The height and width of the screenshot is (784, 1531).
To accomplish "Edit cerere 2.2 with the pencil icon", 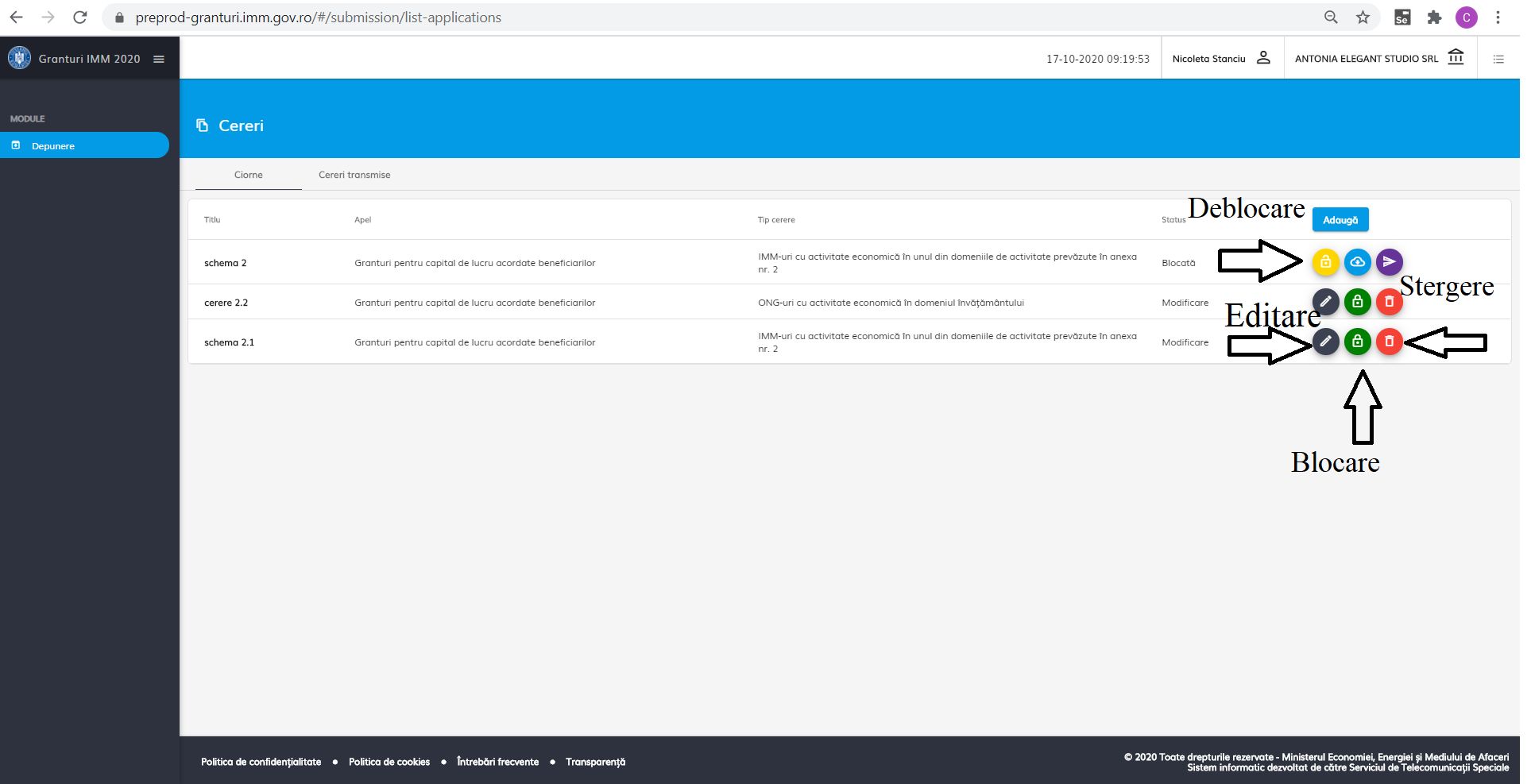I will click(x=1325, y=302).
